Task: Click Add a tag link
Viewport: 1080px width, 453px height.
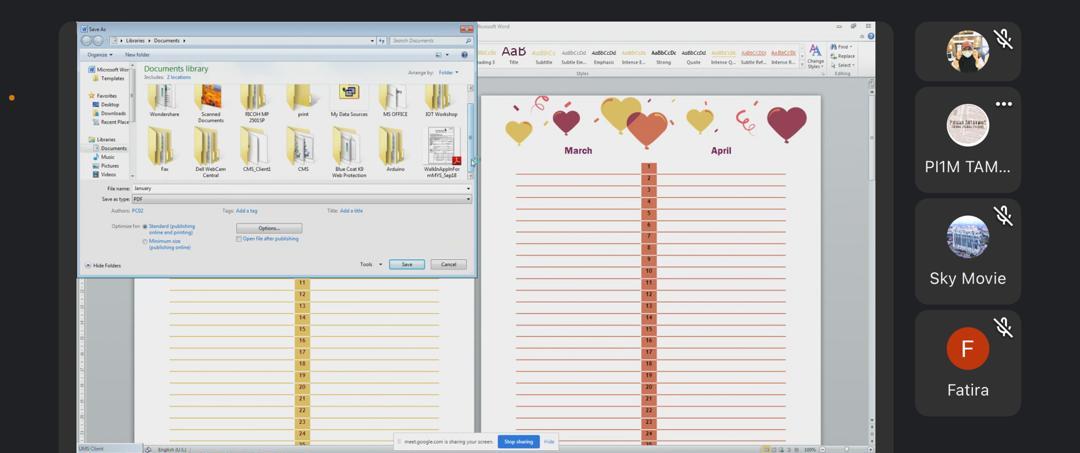Action: click(x=247, y=211)
